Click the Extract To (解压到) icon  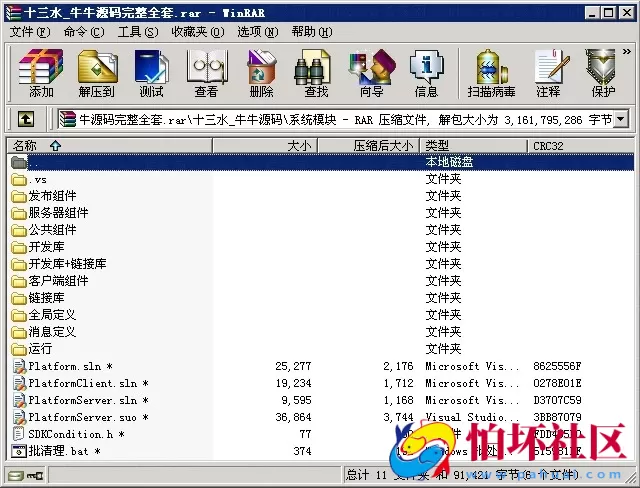(97, 73)
